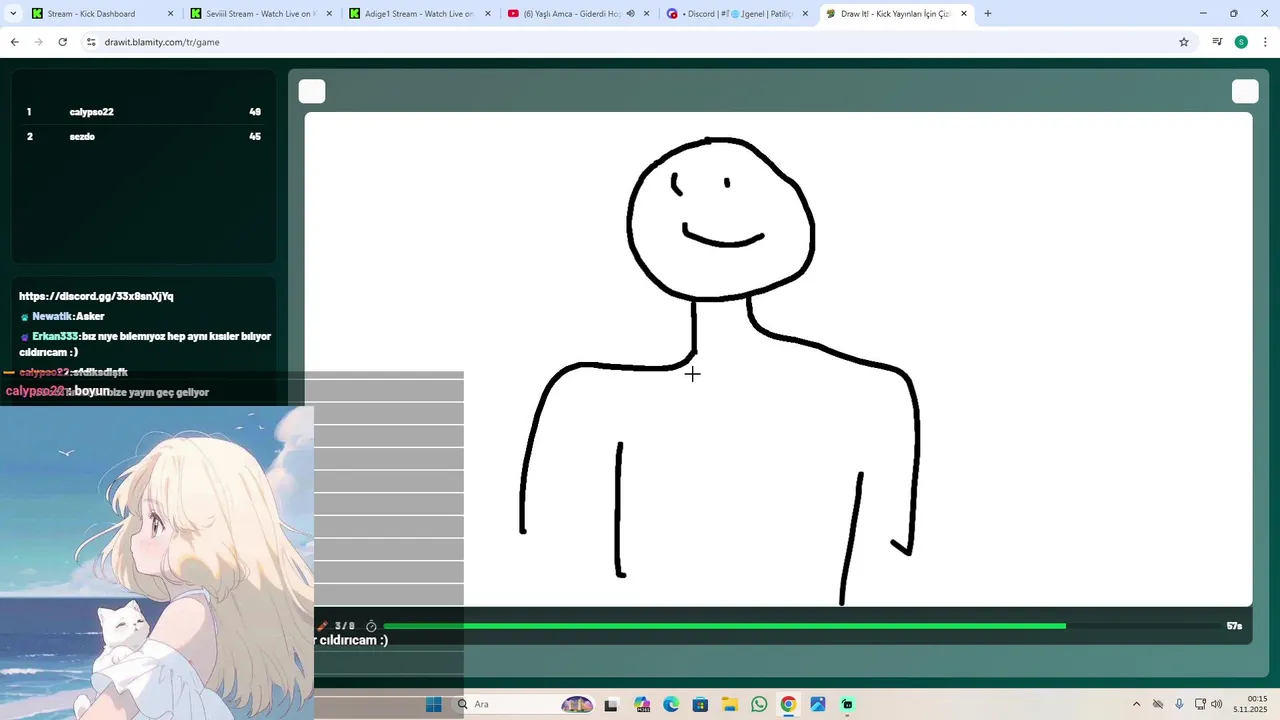This screenshot has width=1280, height=720.
Task: Open WhatsApp from the taskbar
Action: pyautogui.click(x=759, y=704)
